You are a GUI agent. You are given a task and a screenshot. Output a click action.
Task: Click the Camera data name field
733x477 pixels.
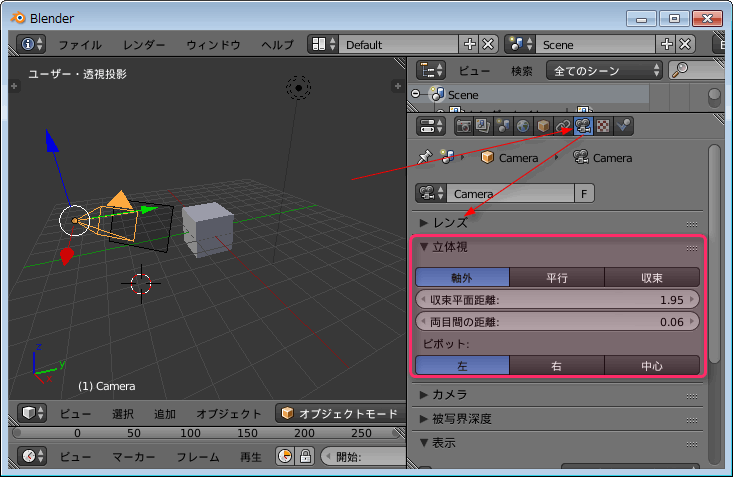[x=510, y=193]
